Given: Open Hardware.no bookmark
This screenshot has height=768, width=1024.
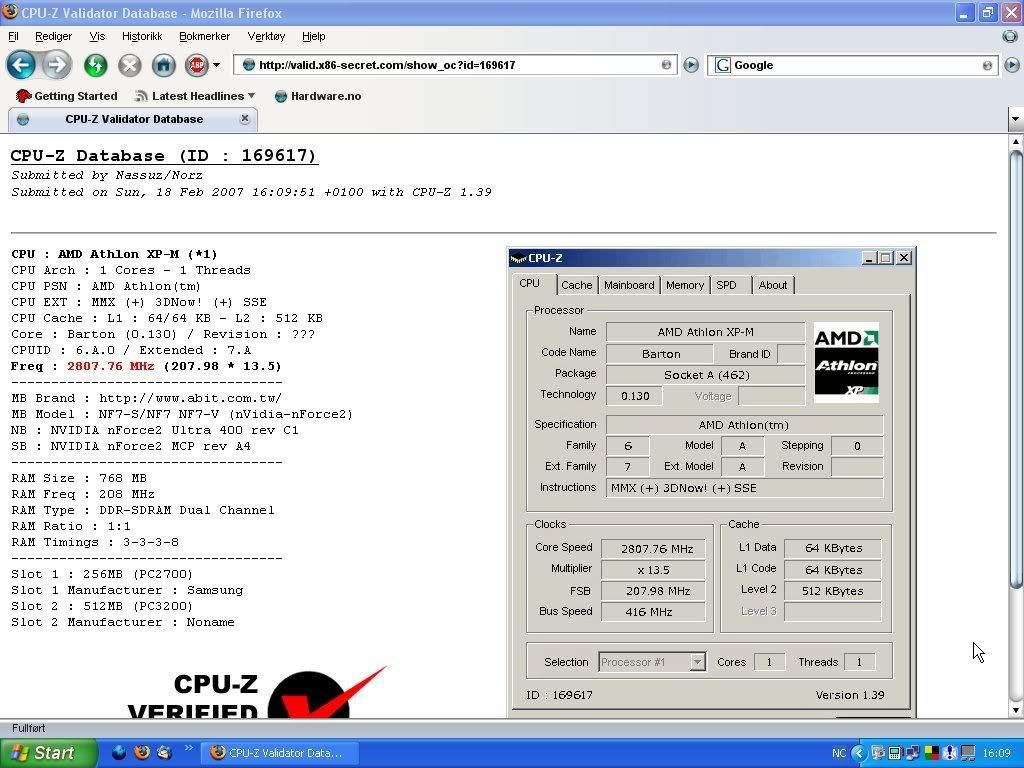Looking at the screenshot, I should [318, 96].
